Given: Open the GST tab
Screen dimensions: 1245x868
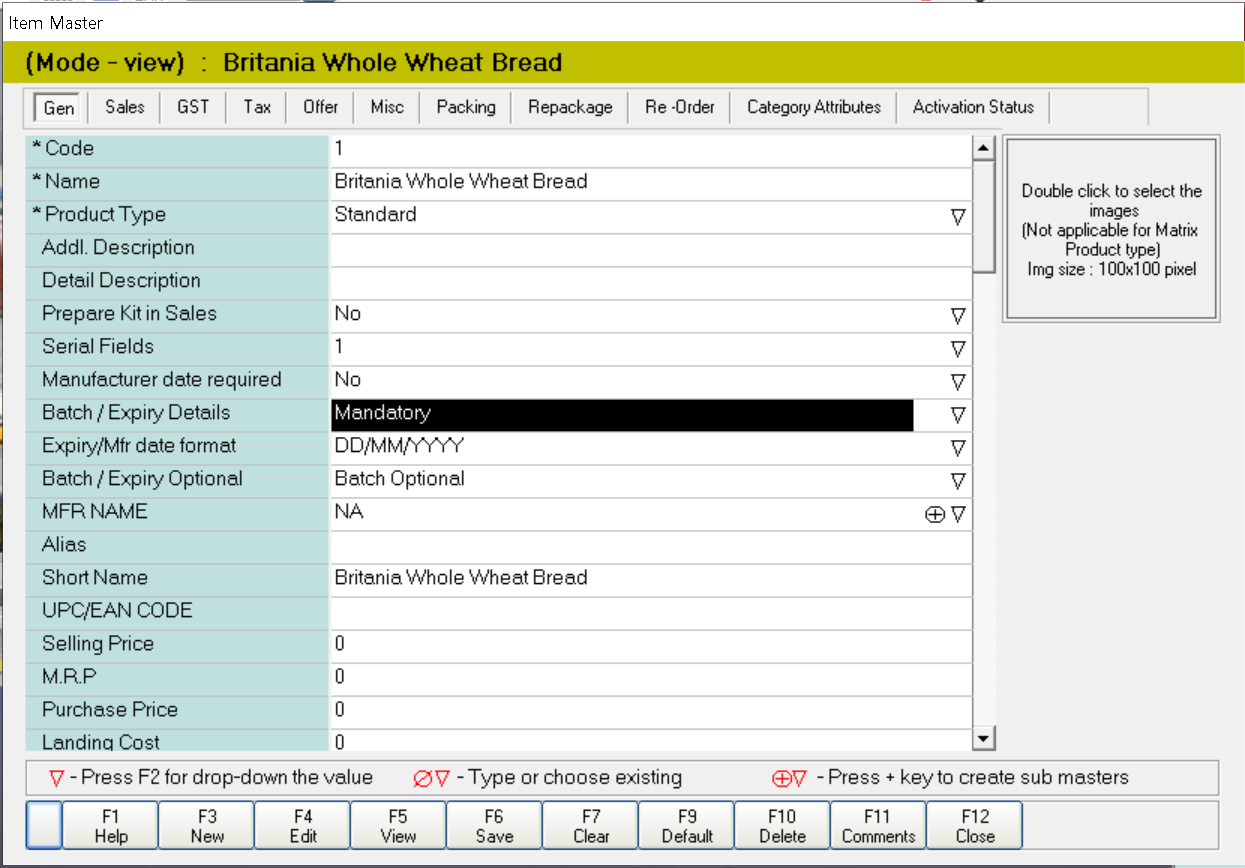Looking at the screenshot, I should 193,107.
